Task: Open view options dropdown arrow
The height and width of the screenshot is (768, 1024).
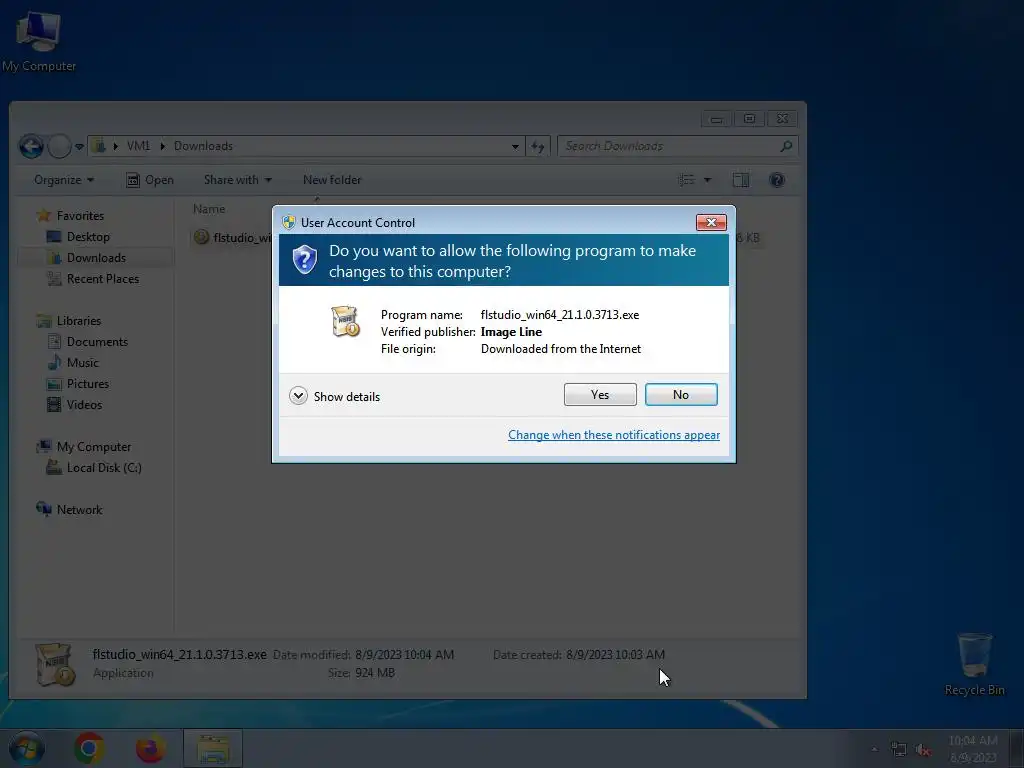Action: pos(707,180)
